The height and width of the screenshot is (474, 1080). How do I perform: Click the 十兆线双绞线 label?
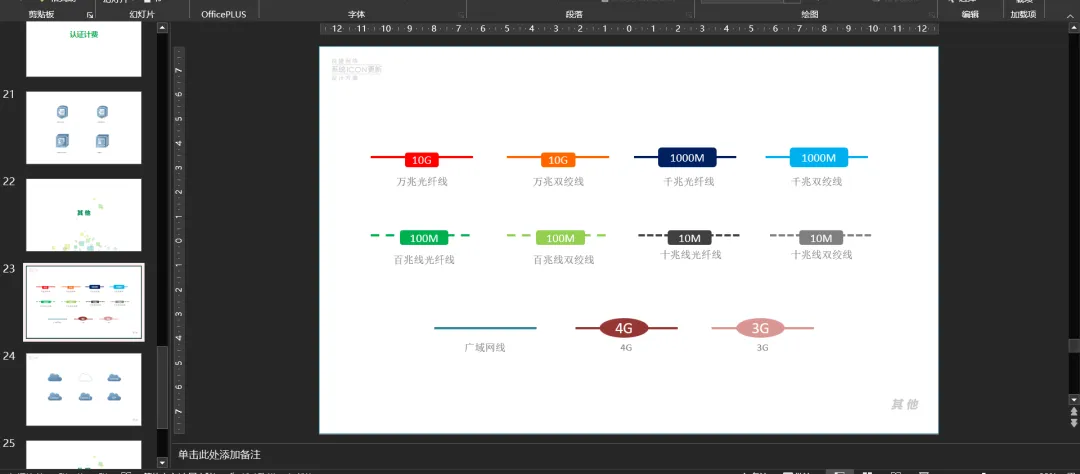[x=822, y=255]
